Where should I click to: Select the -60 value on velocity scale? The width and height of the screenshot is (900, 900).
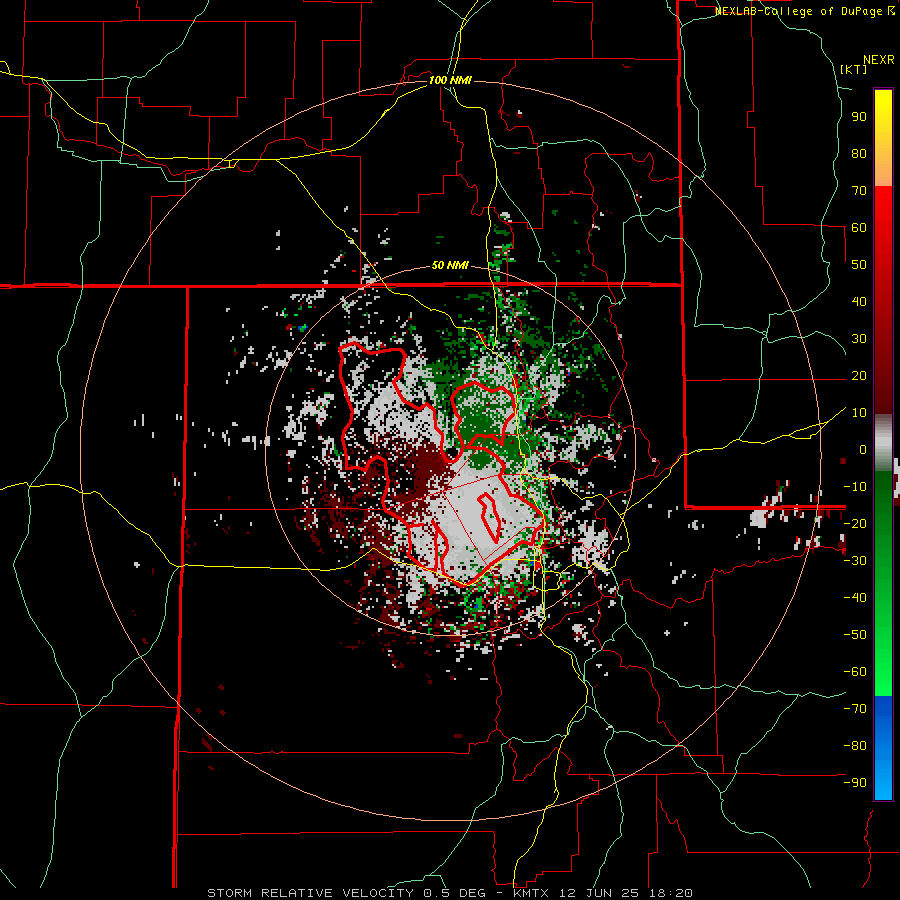(x=855, y=672)
